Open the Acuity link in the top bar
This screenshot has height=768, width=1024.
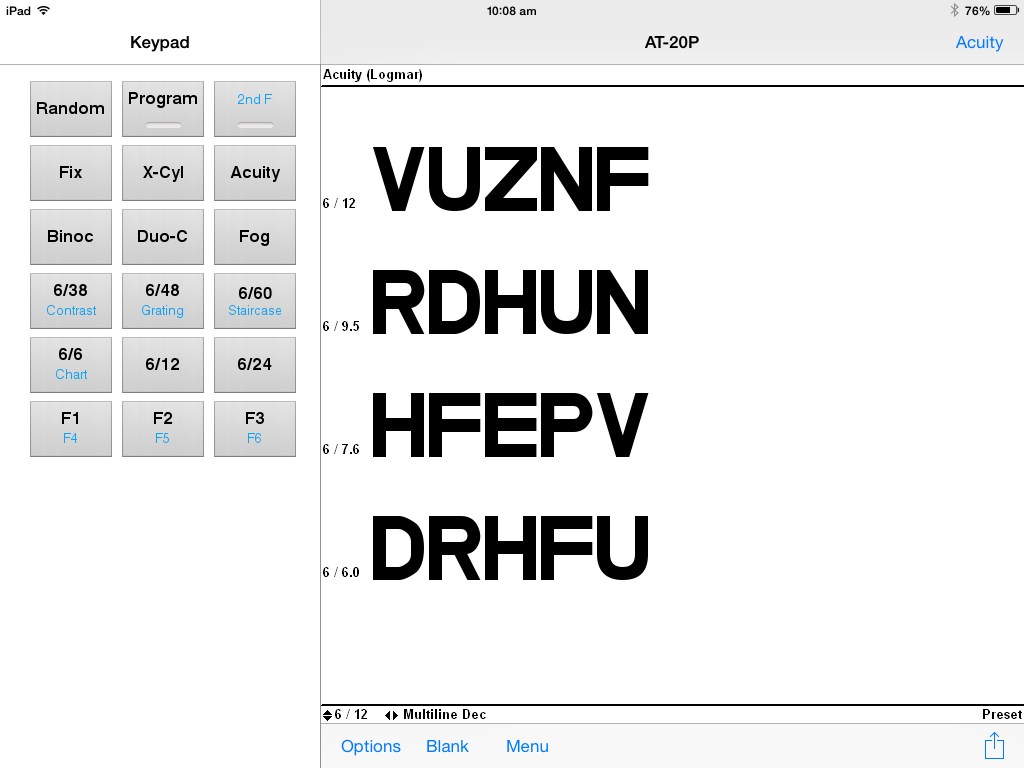tap(979, 42)
